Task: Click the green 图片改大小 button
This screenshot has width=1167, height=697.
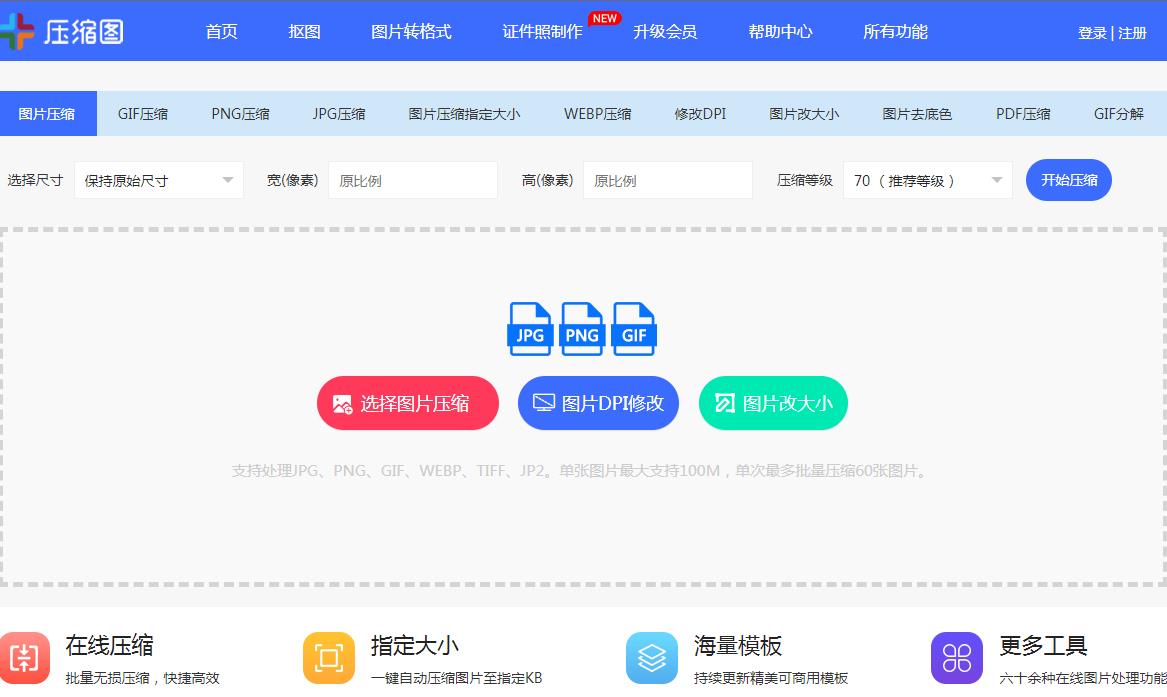Action: pyautogui.click(x=772, y=403)
